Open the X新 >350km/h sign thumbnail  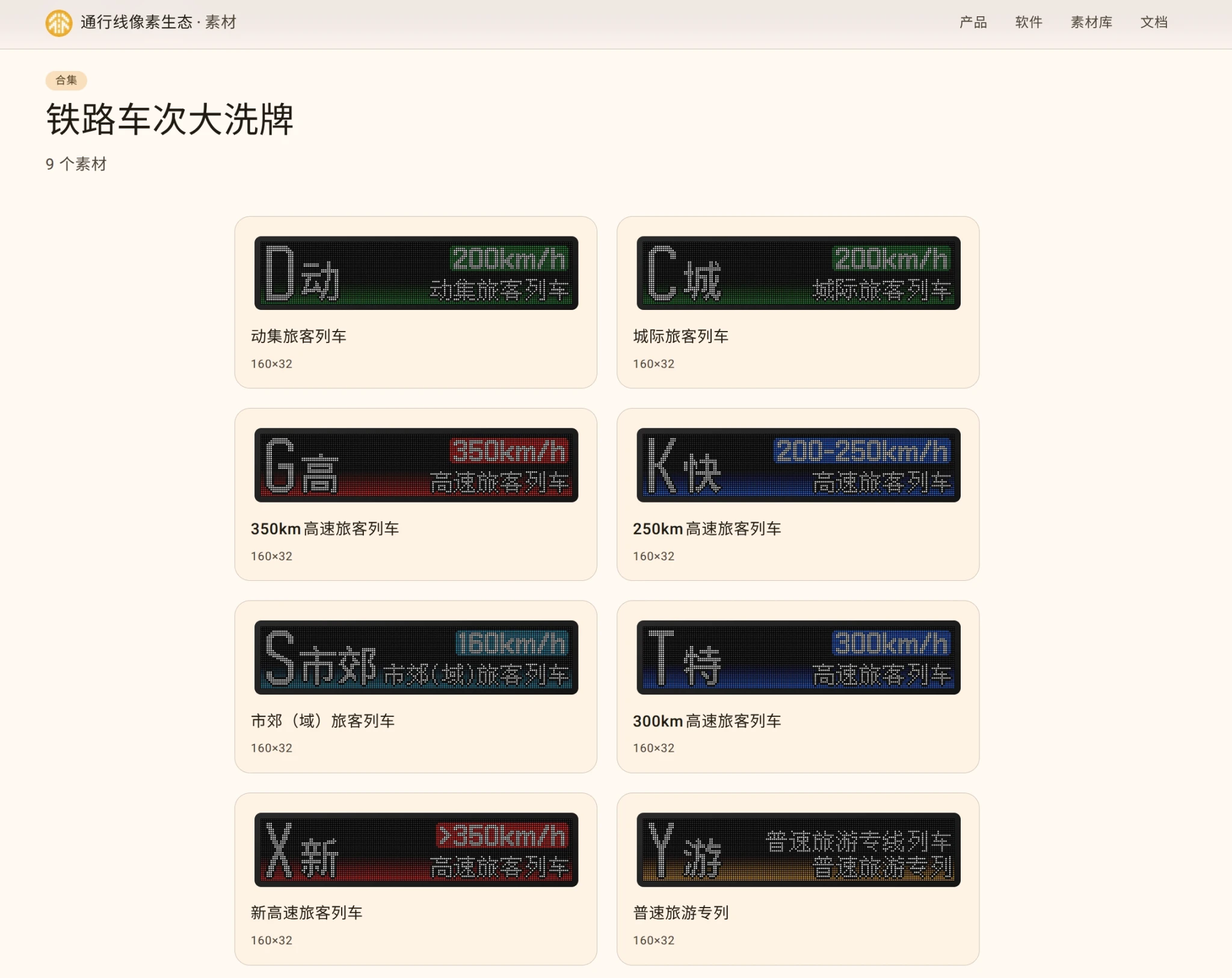[416, 850]
